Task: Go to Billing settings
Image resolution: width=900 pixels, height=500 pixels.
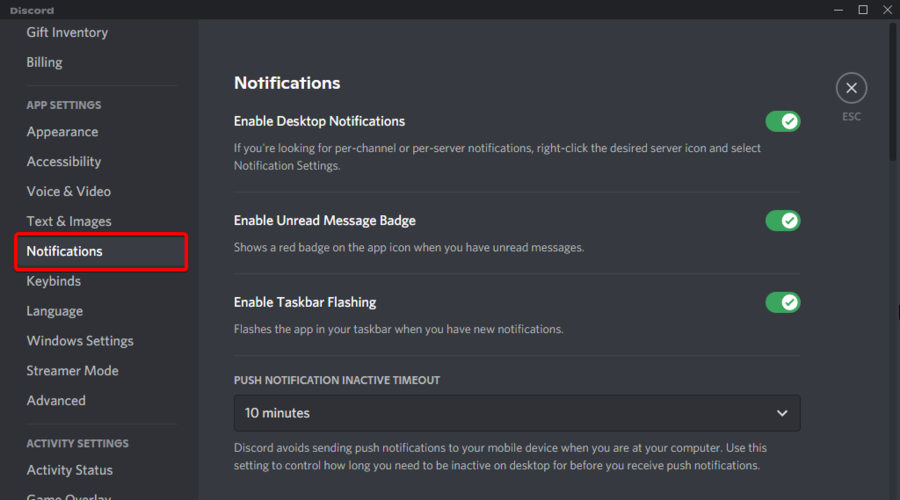Action: [44, 63]
